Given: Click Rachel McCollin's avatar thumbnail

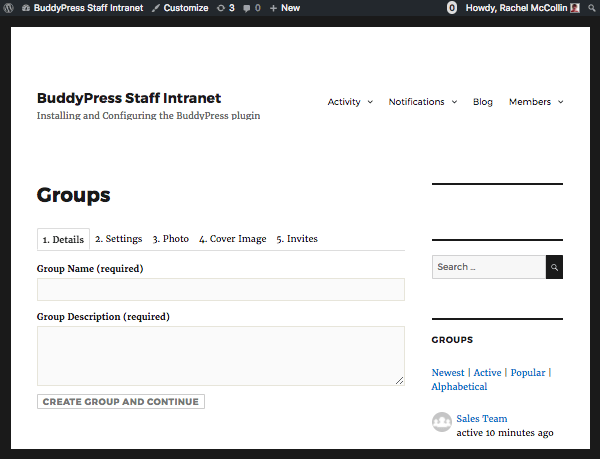Looking at the screenshot, I should click(575, 8).
